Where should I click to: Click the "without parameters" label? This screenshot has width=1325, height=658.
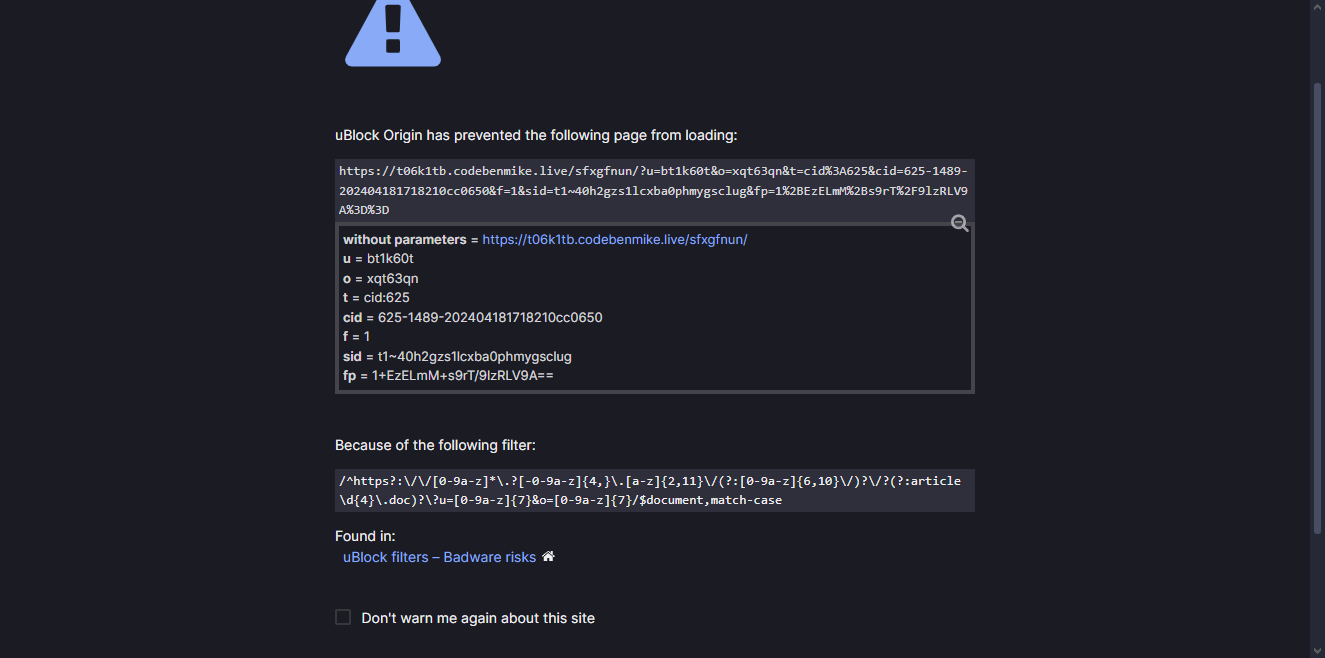(x=404, y=240)
